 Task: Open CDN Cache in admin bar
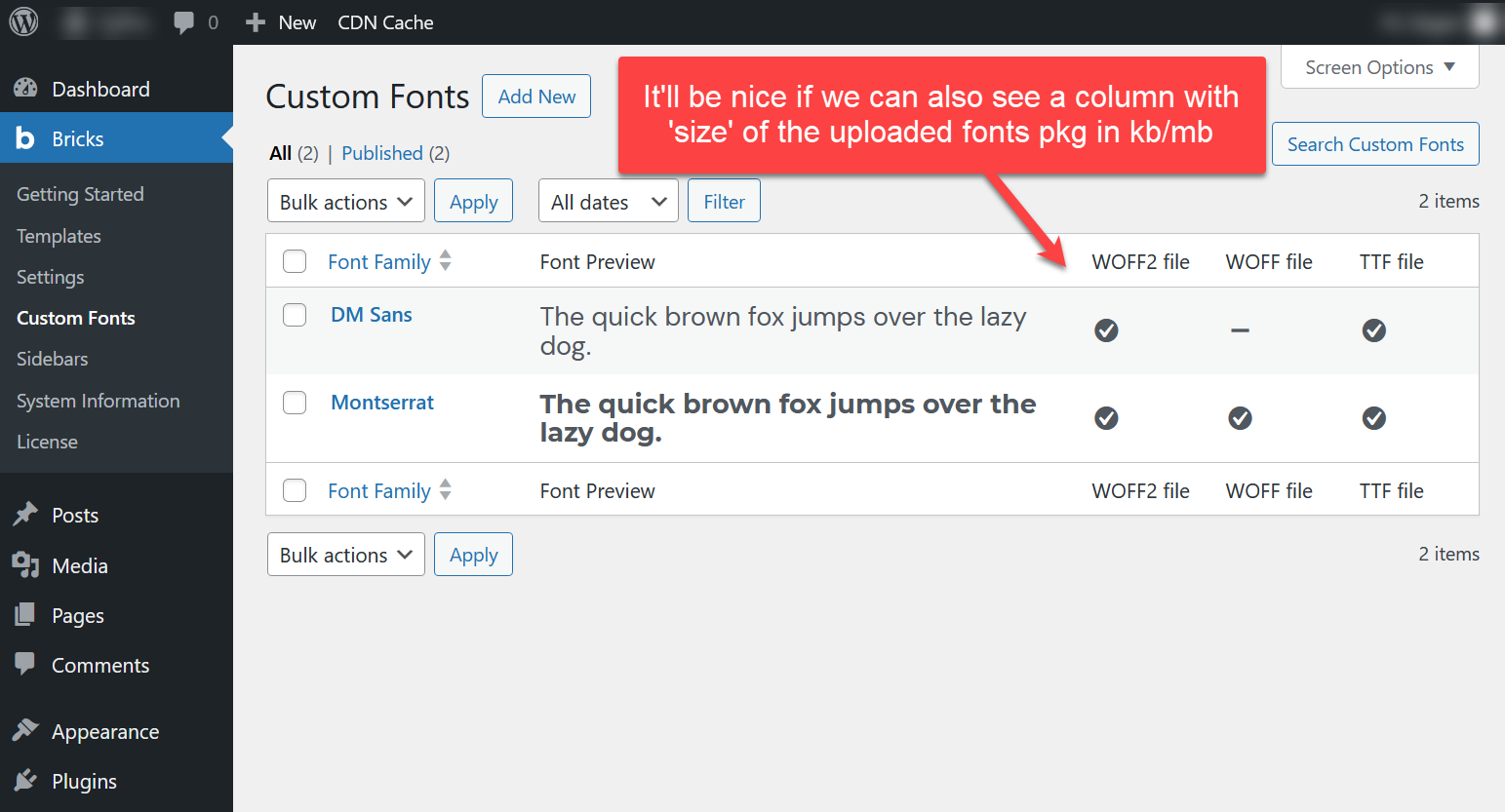pyautogui.click(x=385, y=22)
